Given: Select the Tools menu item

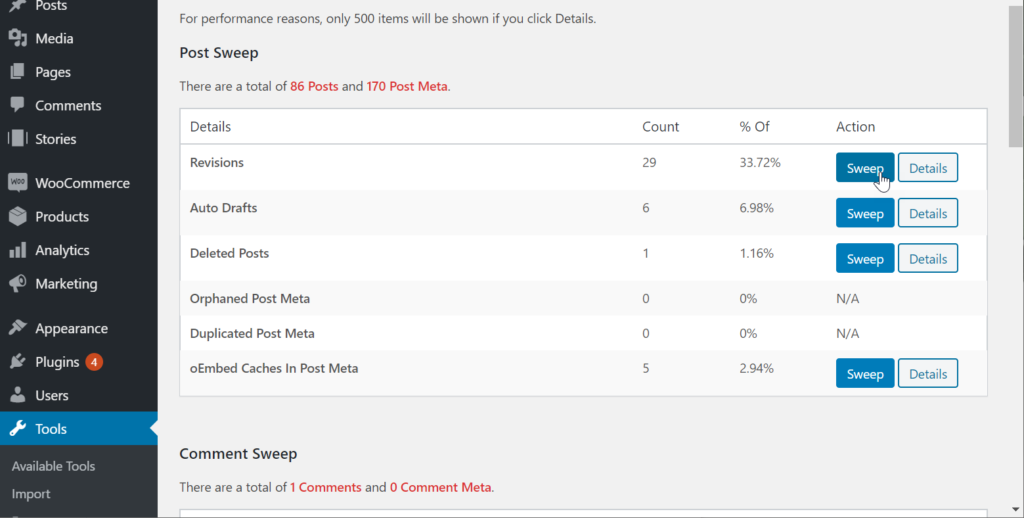Looking at the screenshot, I should [51, 429].
